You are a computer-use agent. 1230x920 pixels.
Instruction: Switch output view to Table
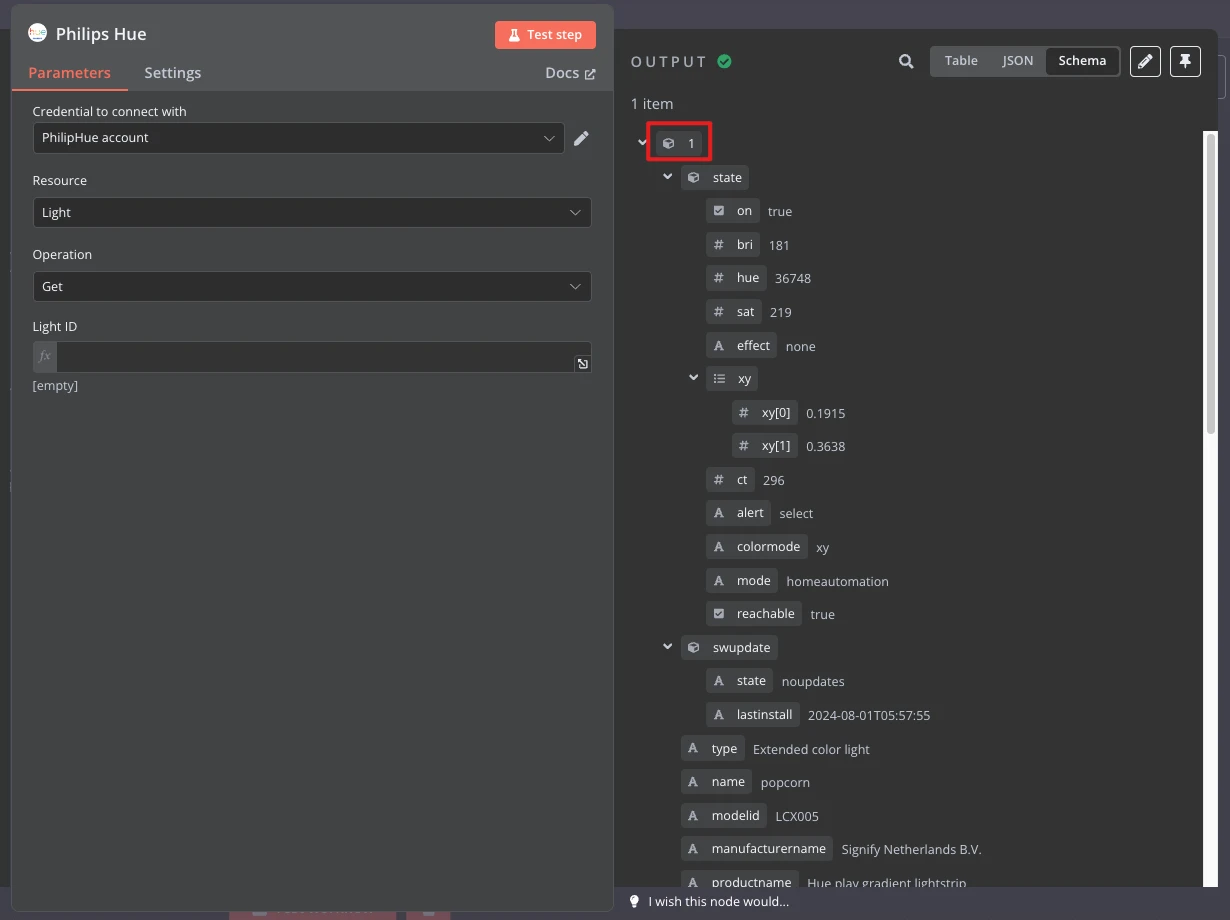tap(961, 61)
